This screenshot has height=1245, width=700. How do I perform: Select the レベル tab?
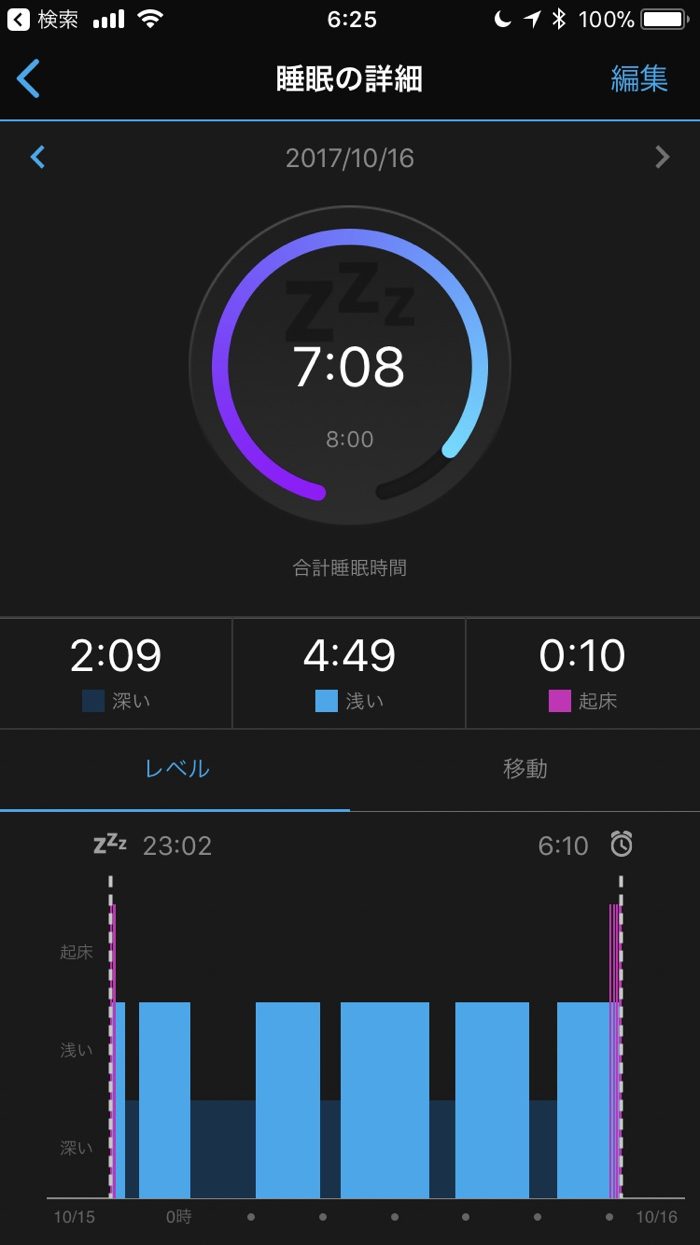176,769
